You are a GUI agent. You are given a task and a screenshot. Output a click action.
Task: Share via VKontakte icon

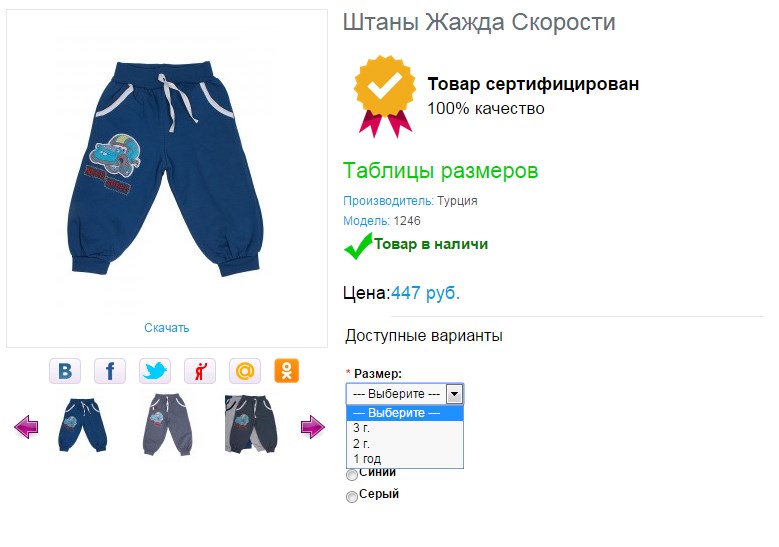point(65,371)
